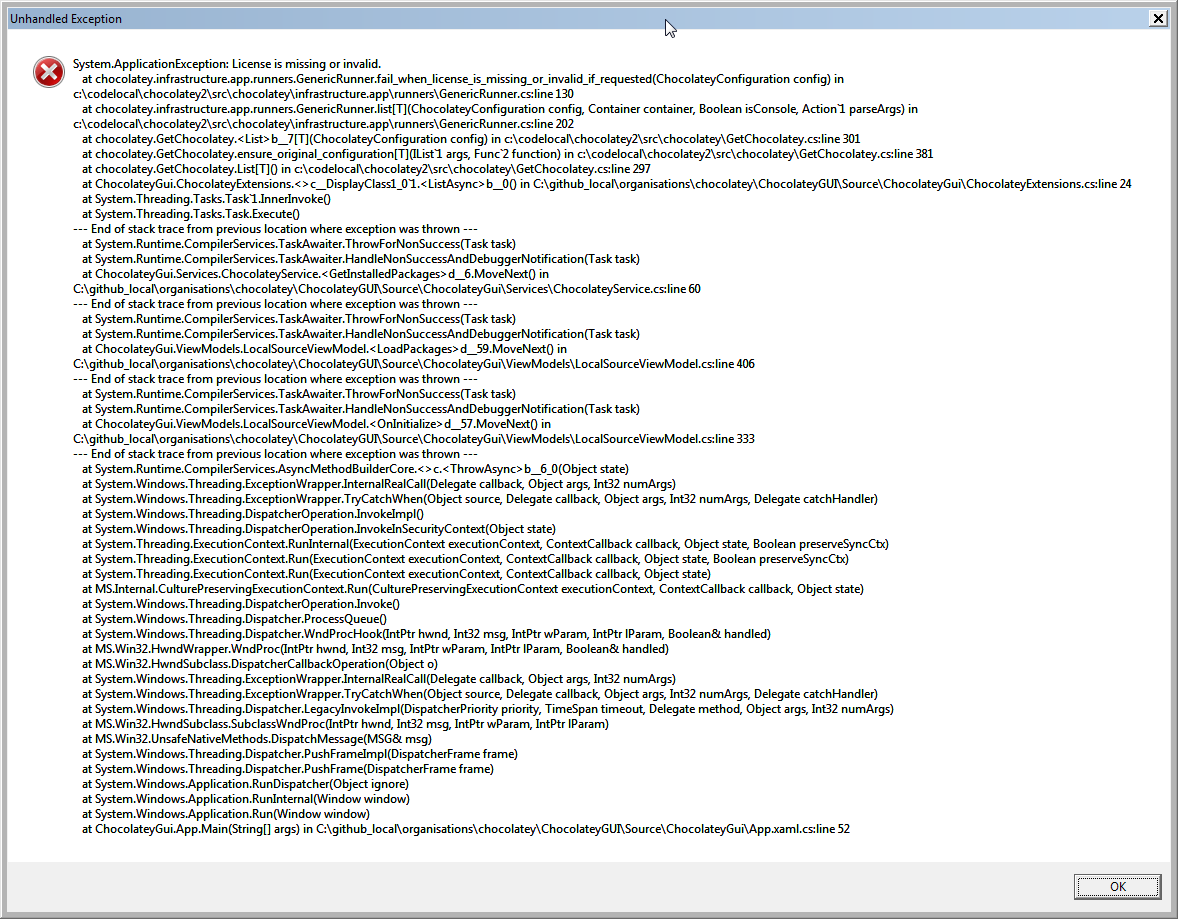Close the Unhandled Exception dialog

pos(1158,19)
